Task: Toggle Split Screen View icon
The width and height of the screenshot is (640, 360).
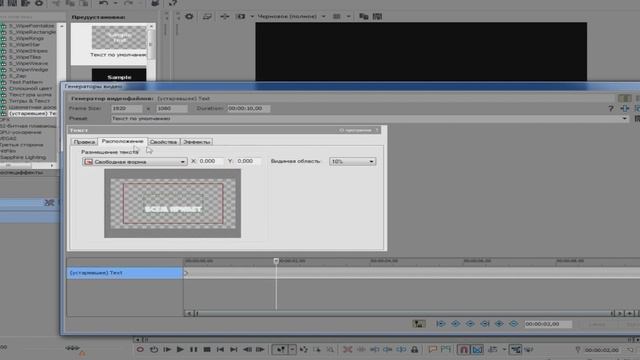Action: (241, 16)
